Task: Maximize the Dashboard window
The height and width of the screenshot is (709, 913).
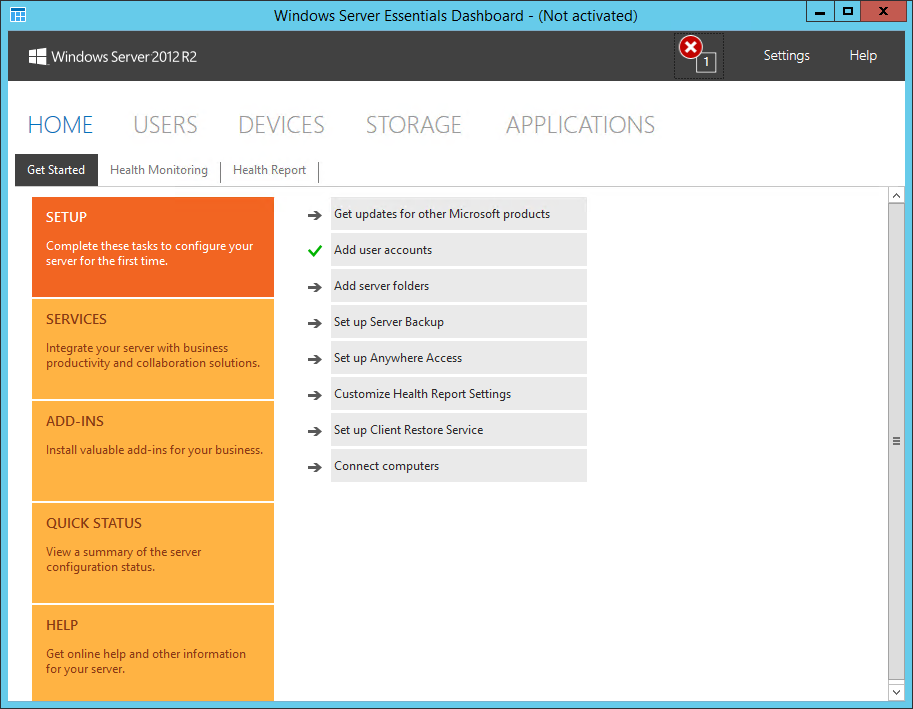Action: coord(847,12)
